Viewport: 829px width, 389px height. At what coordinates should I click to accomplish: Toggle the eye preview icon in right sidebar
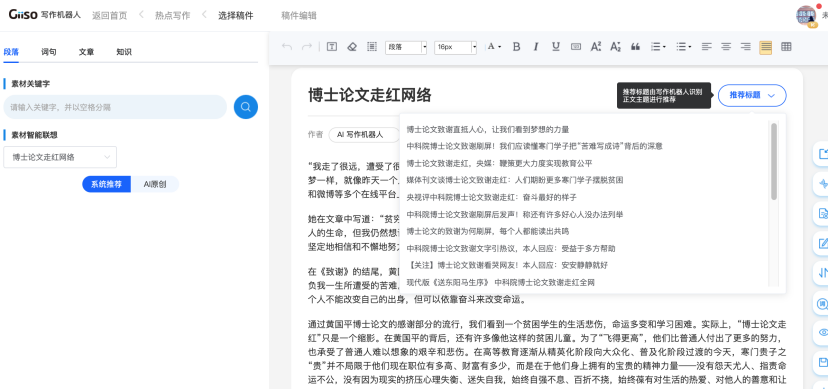(823, 332)
